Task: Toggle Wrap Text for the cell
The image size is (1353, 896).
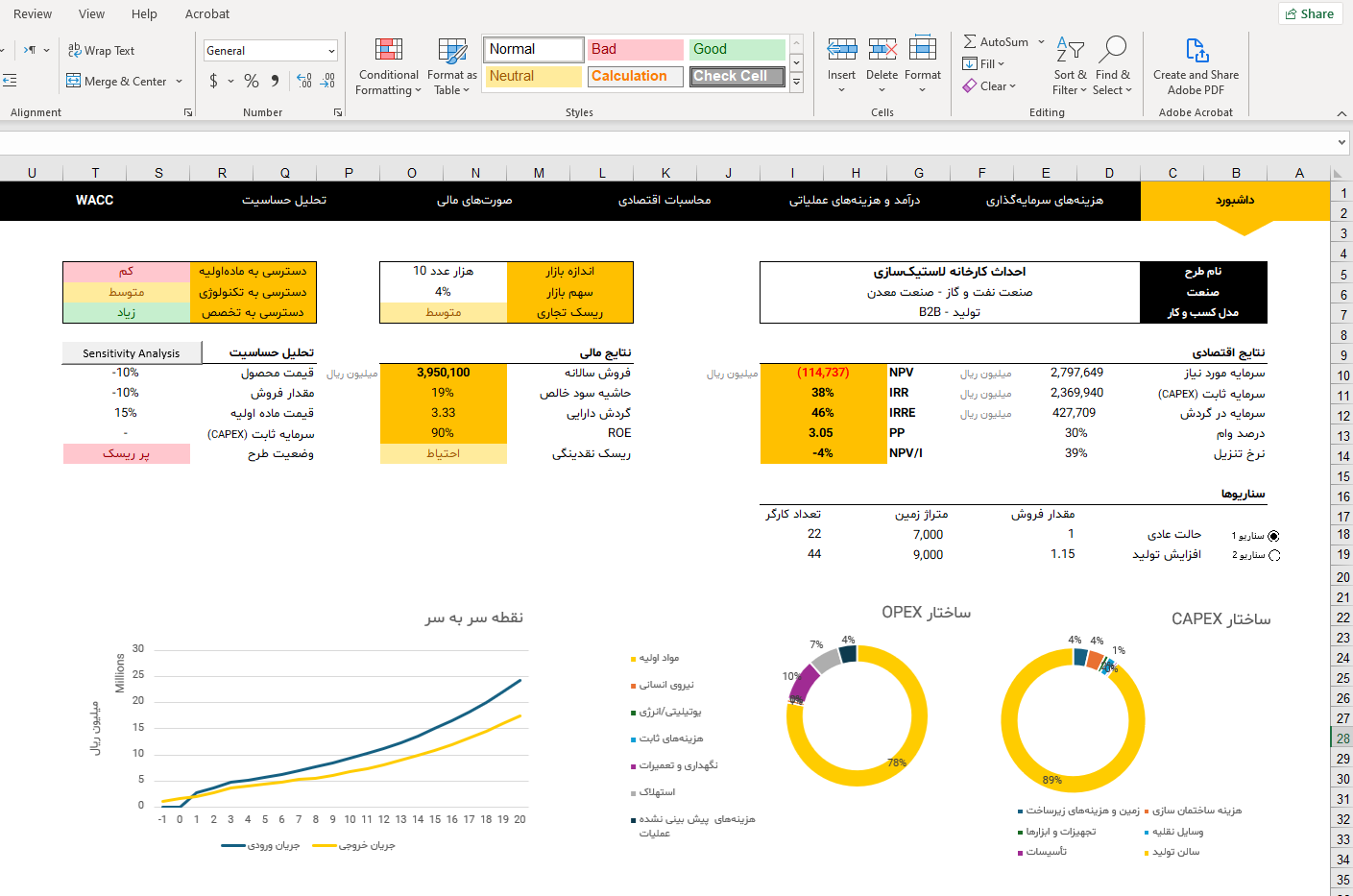Action: click(101, 51)
